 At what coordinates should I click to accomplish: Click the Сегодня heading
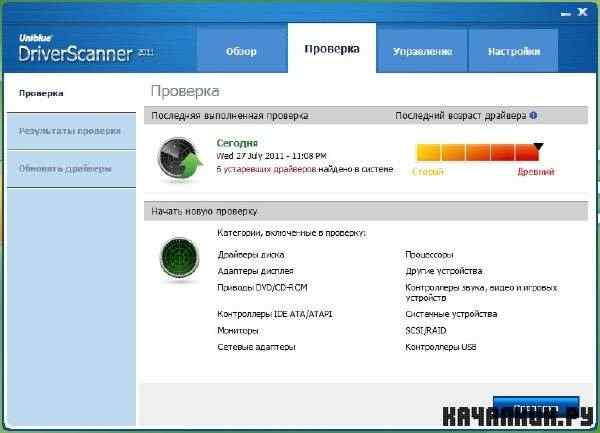pyautogui.click(x=237, y=143)
